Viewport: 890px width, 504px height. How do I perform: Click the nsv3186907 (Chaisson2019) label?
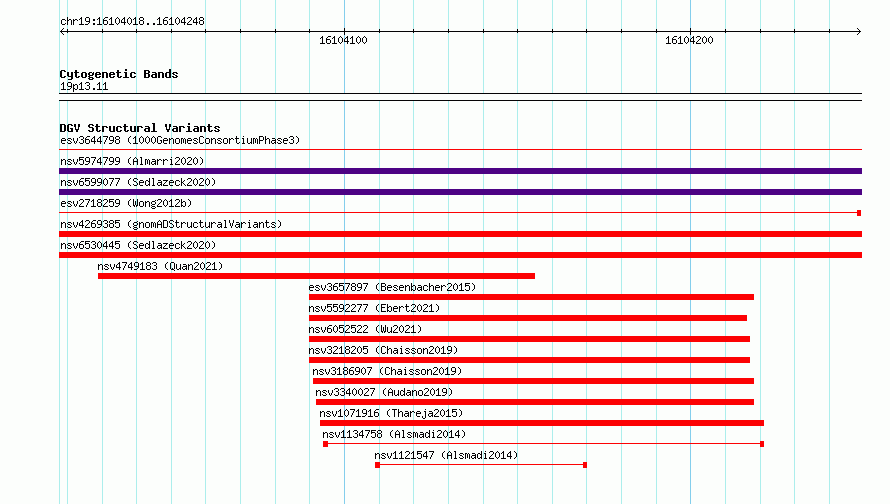click(387, 371)
